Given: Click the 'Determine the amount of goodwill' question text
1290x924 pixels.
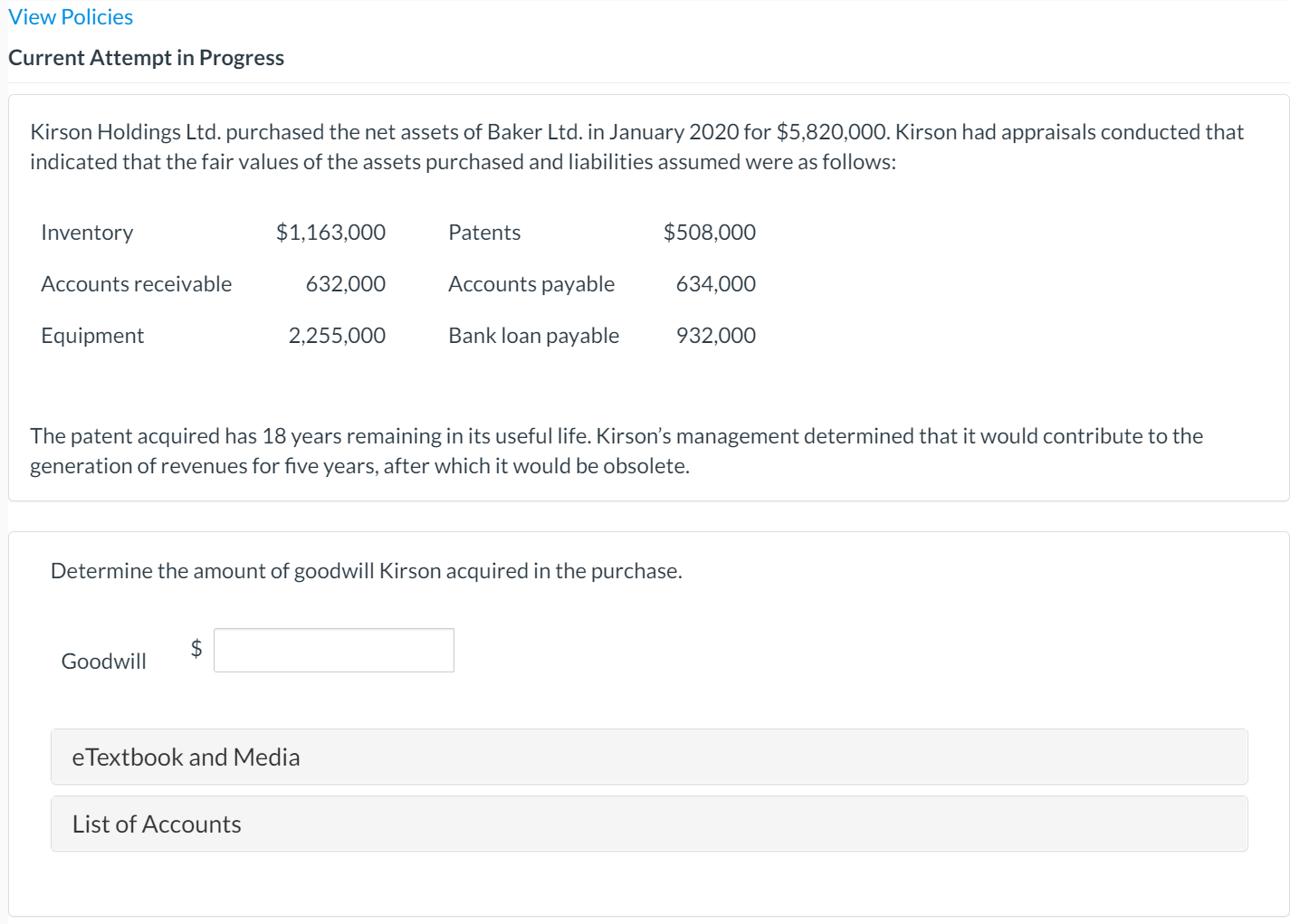Looking at the screenshot, I should pyautogui.click(x=366, y=571).
